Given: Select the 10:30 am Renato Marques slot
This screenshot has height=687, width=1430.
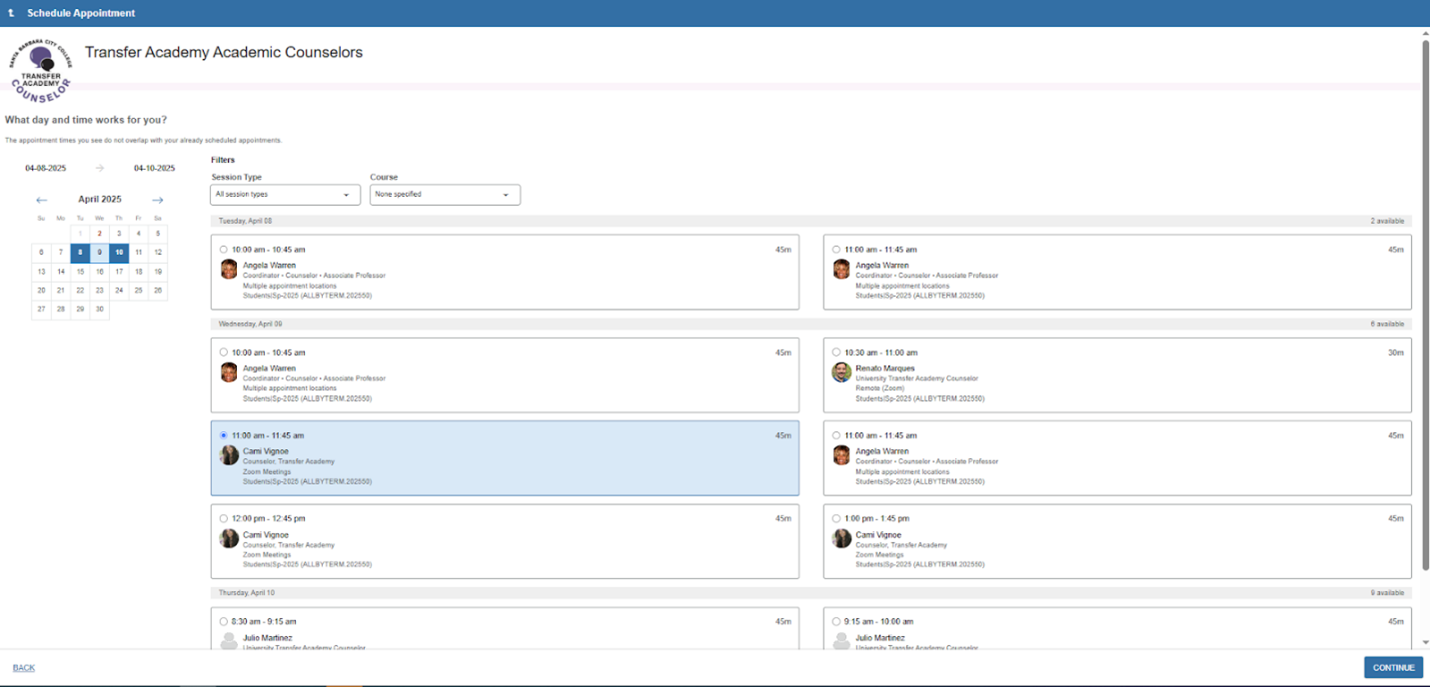Looking at the screenshot, I should click(x=835, y=352).
